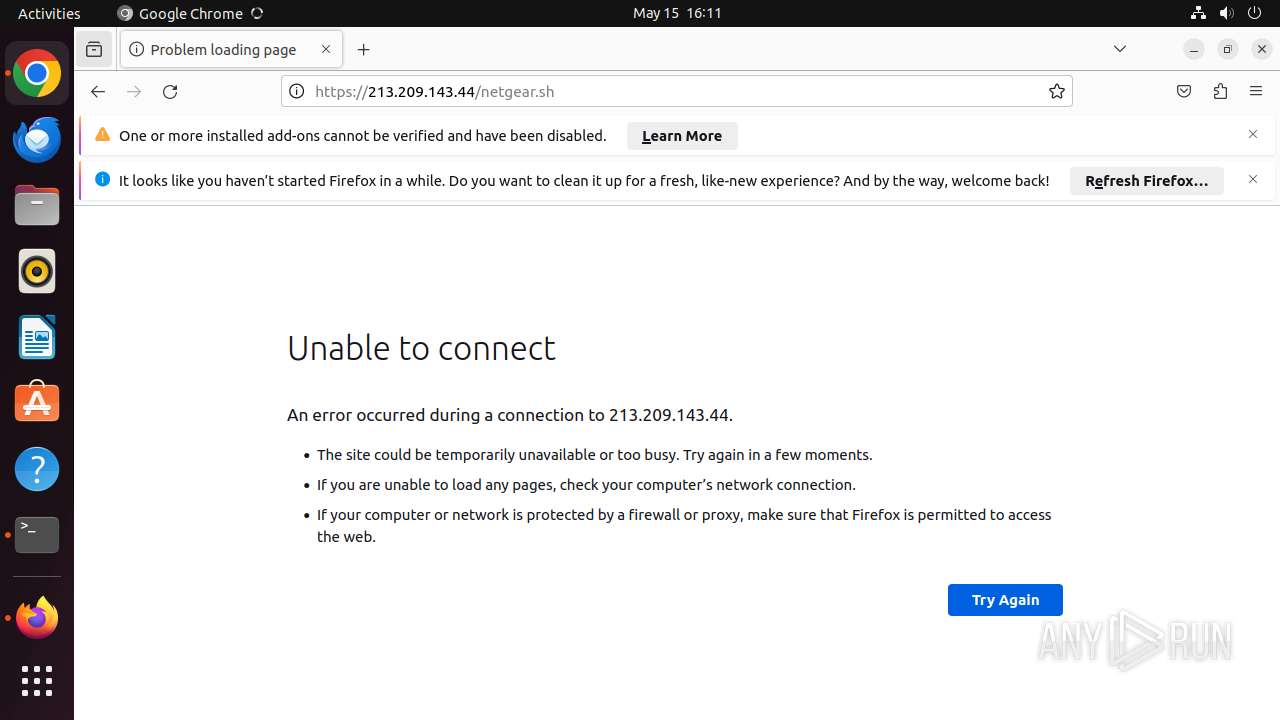Click the 'site could be temporarily unavailable' text

click(594, 455)
